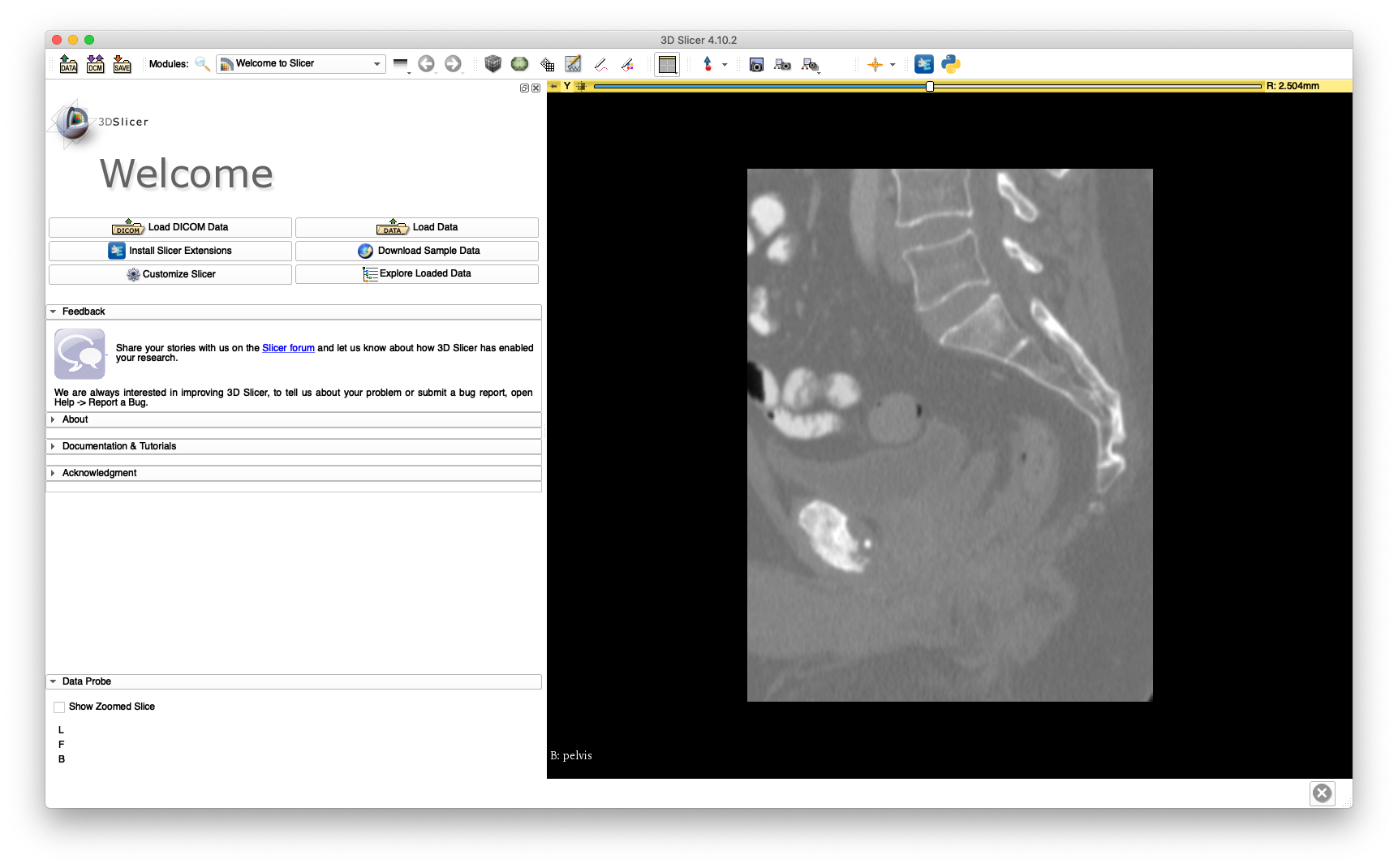Click the restore scene view icon
Image resolution: width=1398 pixels, height=868 pixels.
[810, 64]
